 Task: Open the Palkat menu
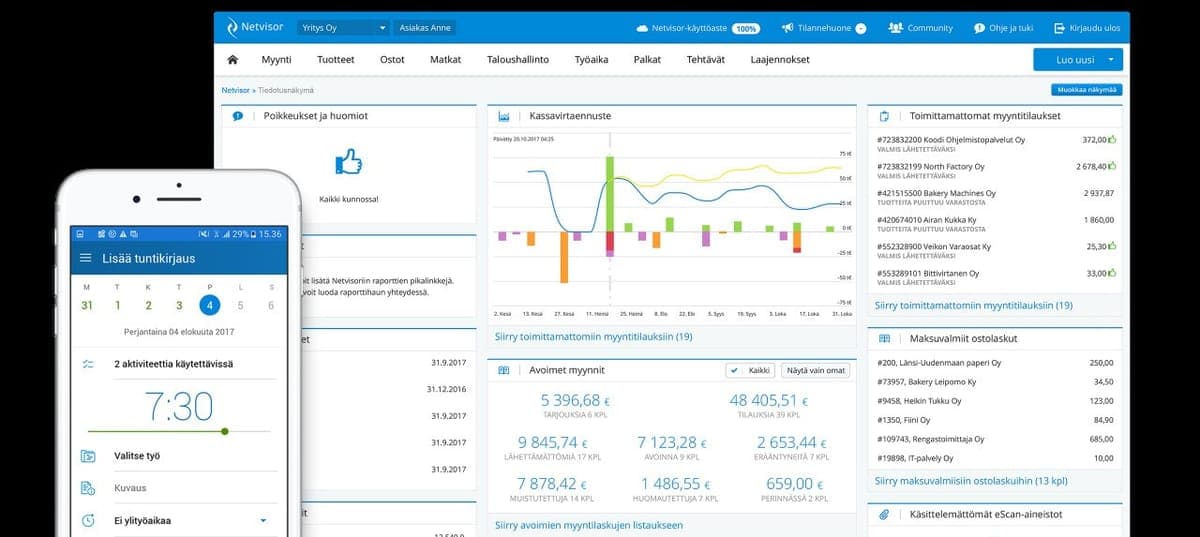click(647, 60)
